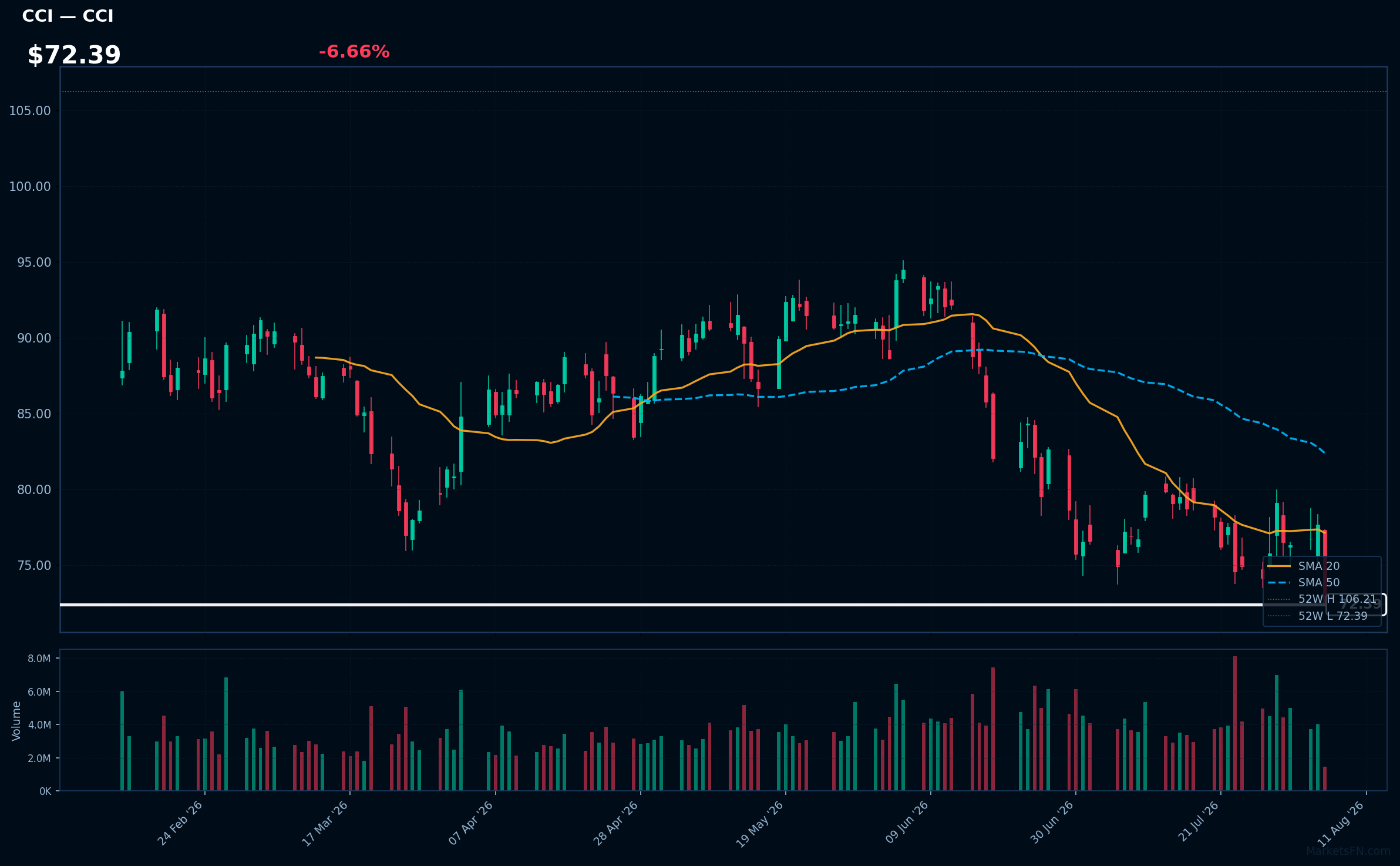Click the tallest red volume bar
Image resolution: width=1400 pixels, height=866 pixels.
[x=1235, y=723]
